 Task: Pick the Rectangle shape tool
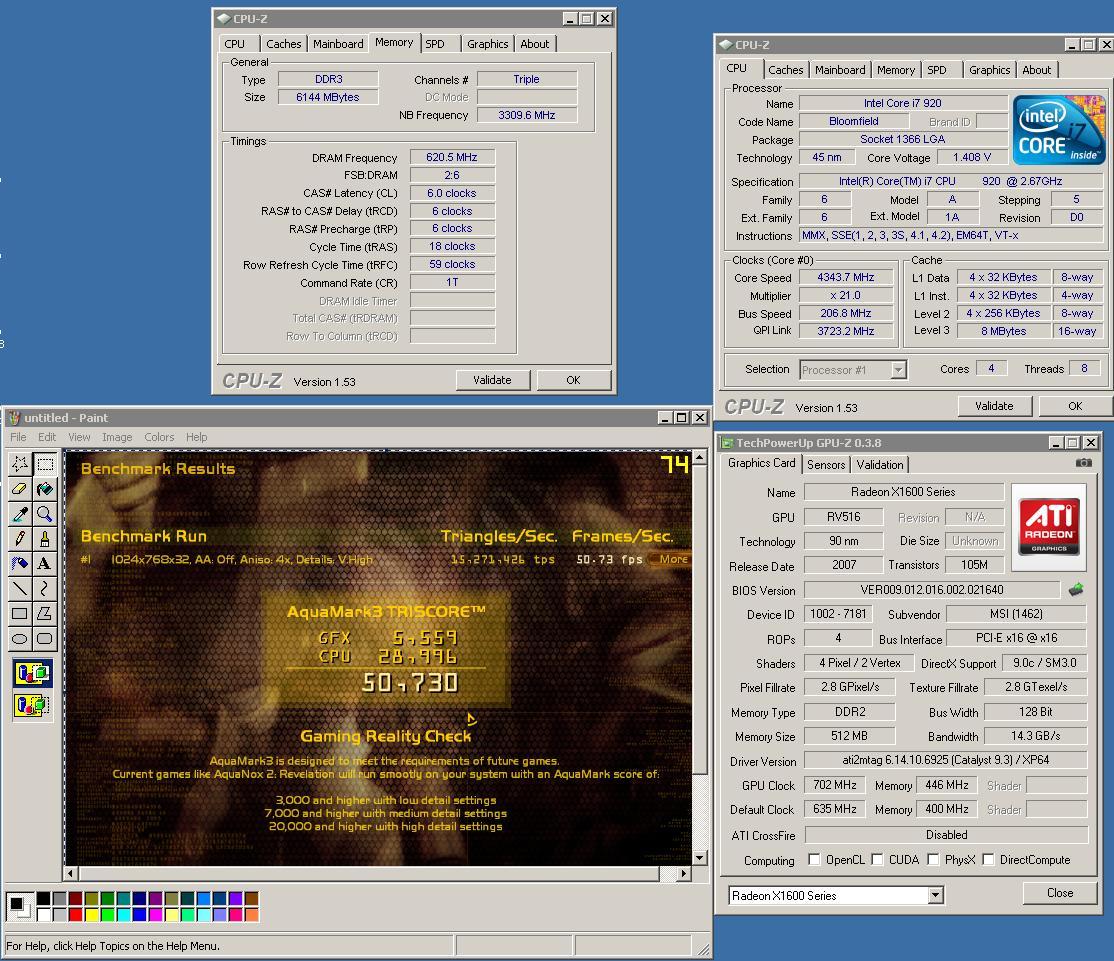point(20,613)
